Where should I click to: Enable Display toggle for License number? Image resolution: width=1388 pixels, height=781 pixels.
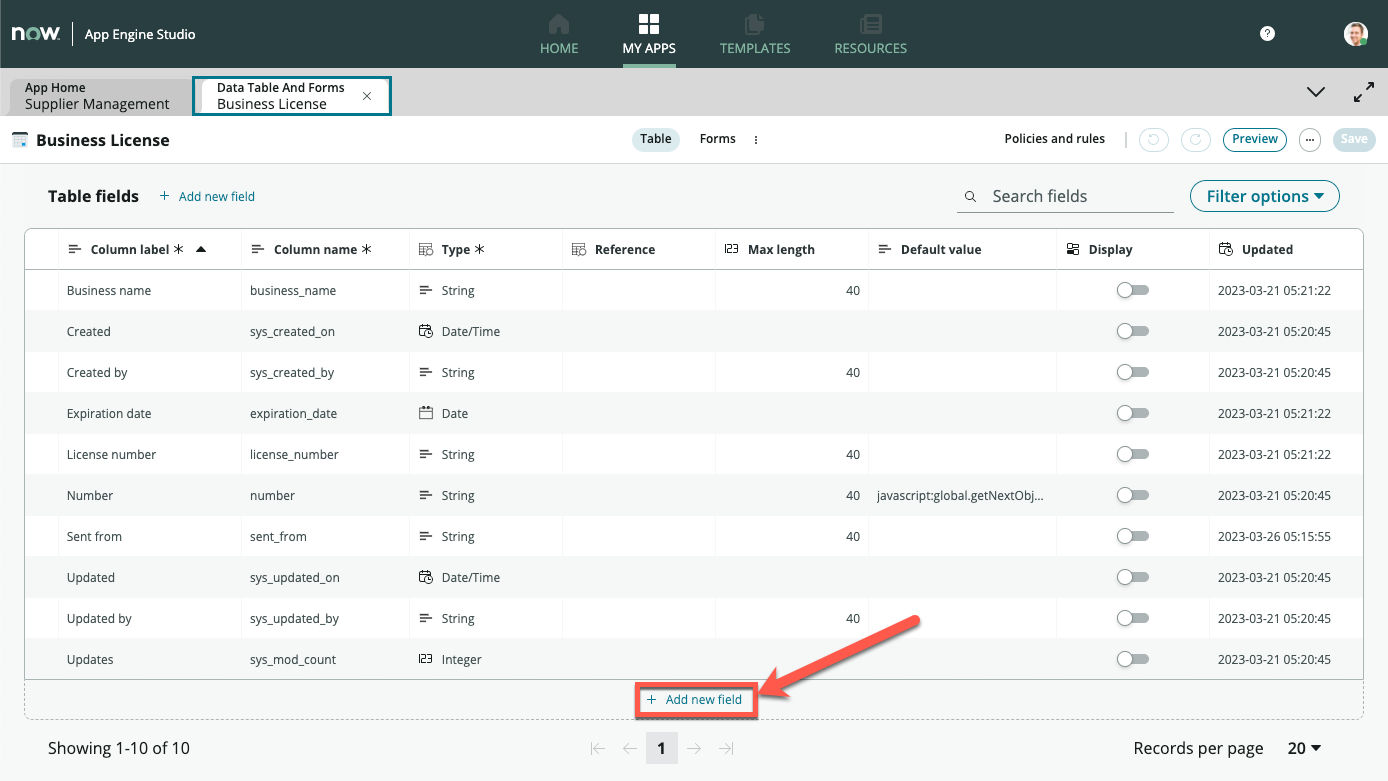pos(1132,454)
